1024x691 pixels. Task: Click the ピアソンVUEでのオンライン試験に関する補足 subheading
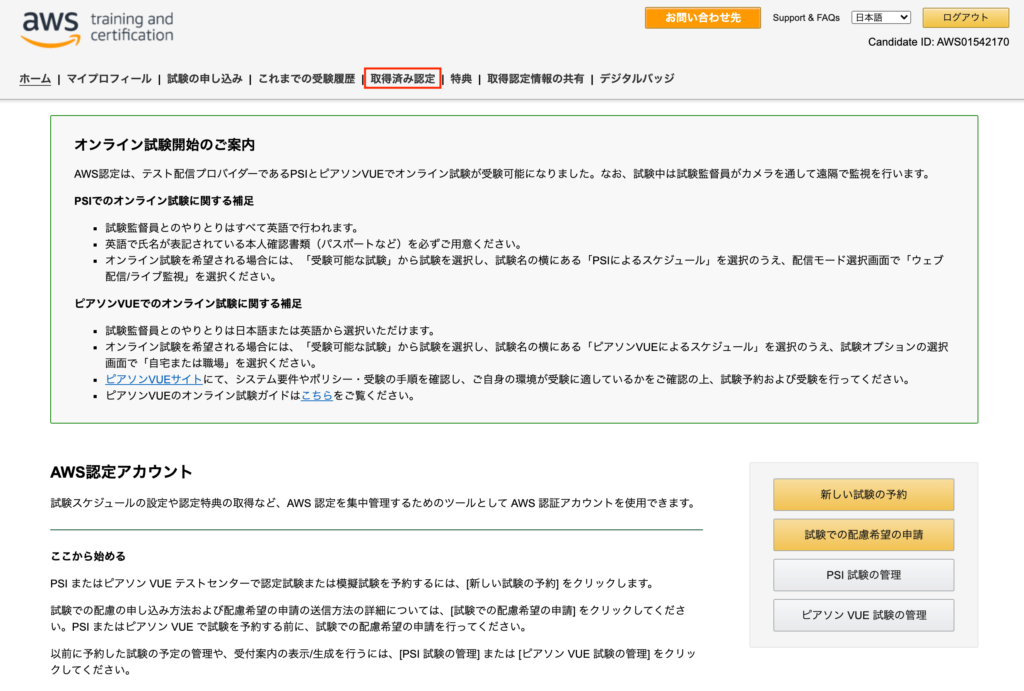click(x=188, y=304)
